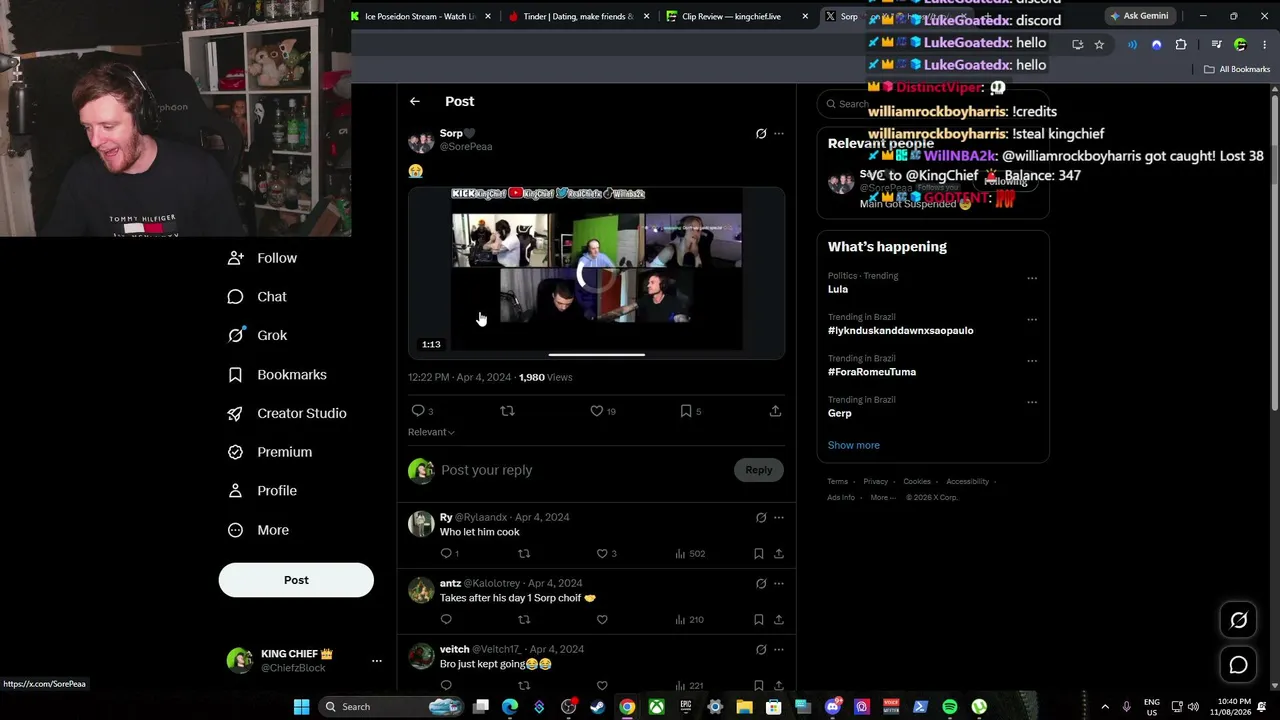Image resolution: width=1280 pixels, height=720 pixels.
Task: Open KING CHIEF account menu dots
Action: (377, 661)
